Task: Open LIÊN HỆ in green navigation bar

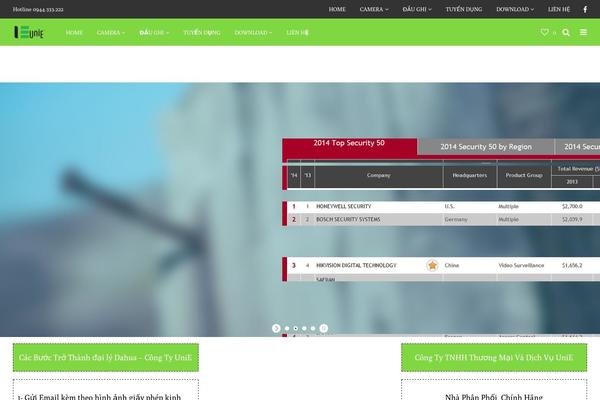Action: pos(297,33)
